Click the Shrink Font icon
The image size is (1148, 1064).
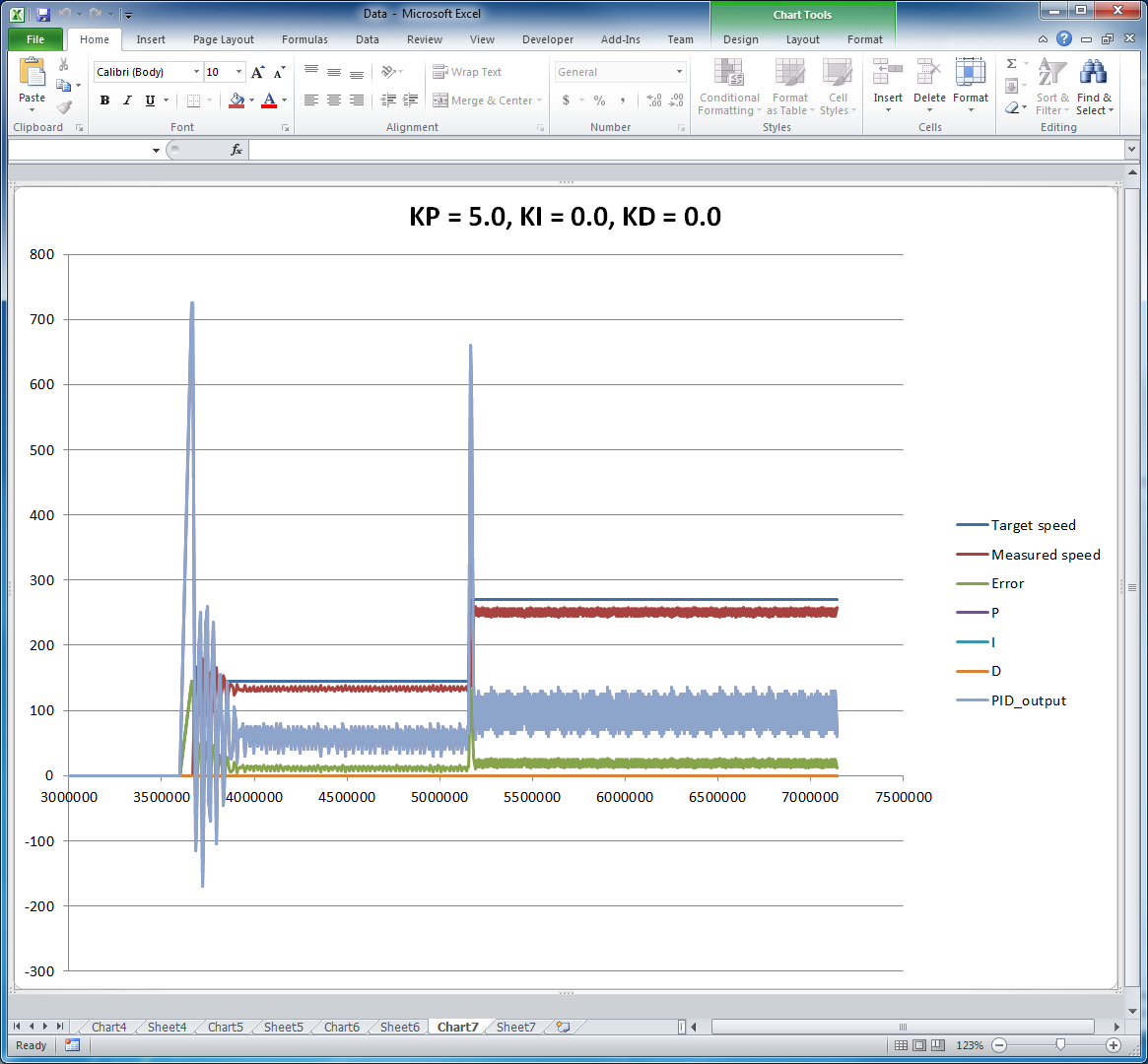pos(279,72)
